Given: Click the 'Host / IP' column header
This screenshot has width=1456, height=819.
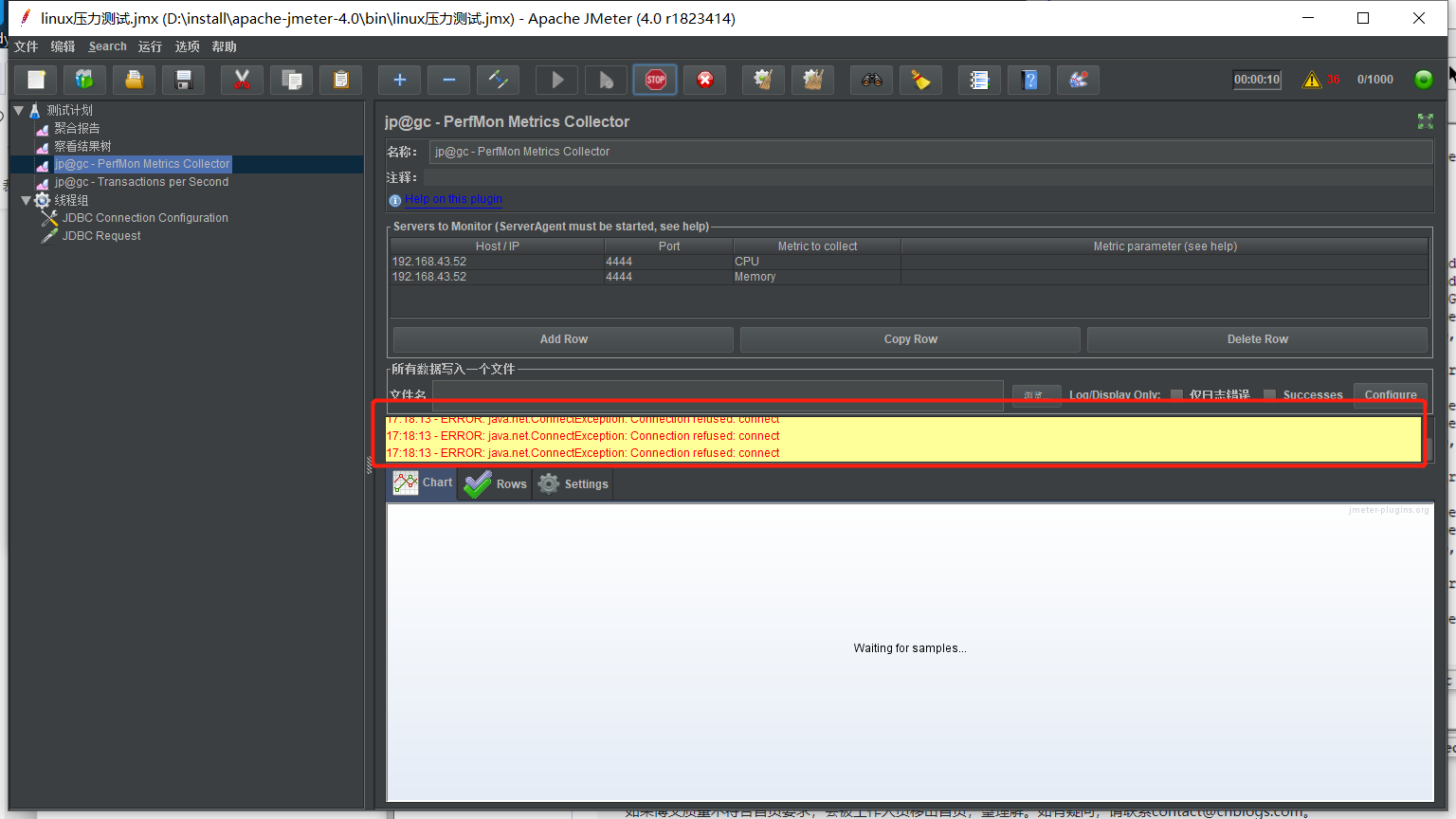Looking at the screenshot, I should point(498,246).
